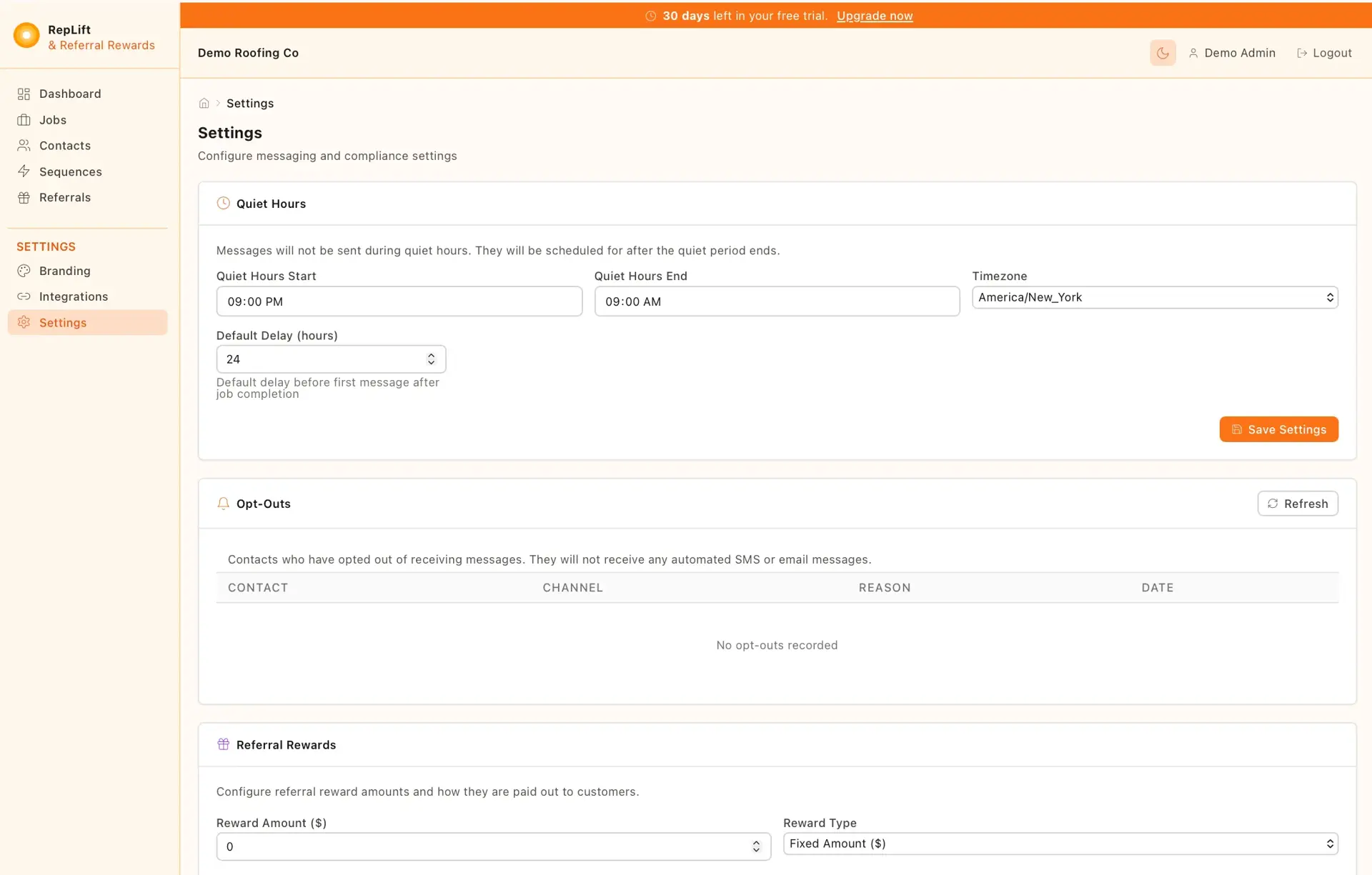Click the Reward Amount stepper arrows
1372x875 pixels.
[x=756, y=846]
